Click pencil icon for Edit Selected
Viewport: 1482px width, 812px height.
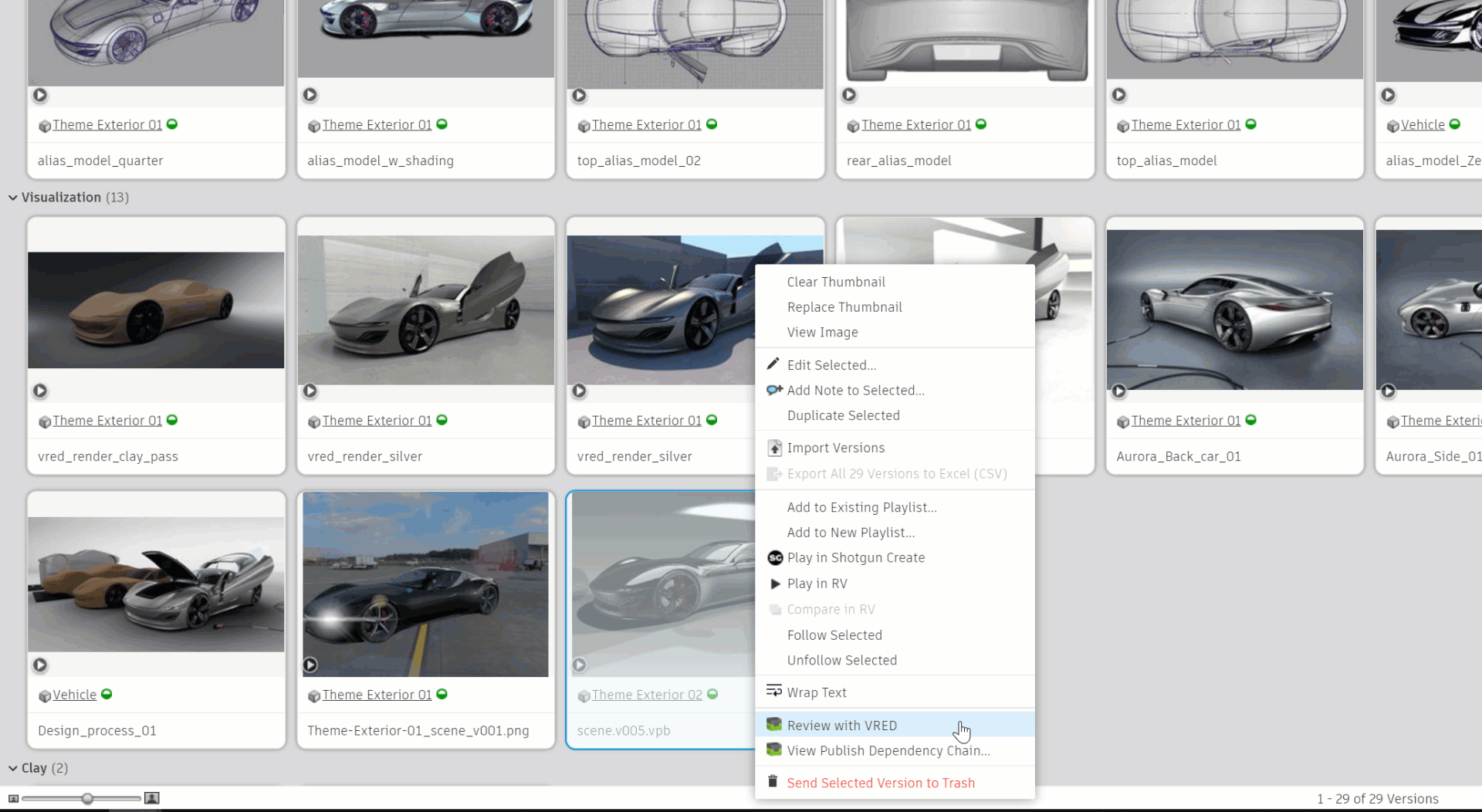pyautogui.click(x=773, y=364)
